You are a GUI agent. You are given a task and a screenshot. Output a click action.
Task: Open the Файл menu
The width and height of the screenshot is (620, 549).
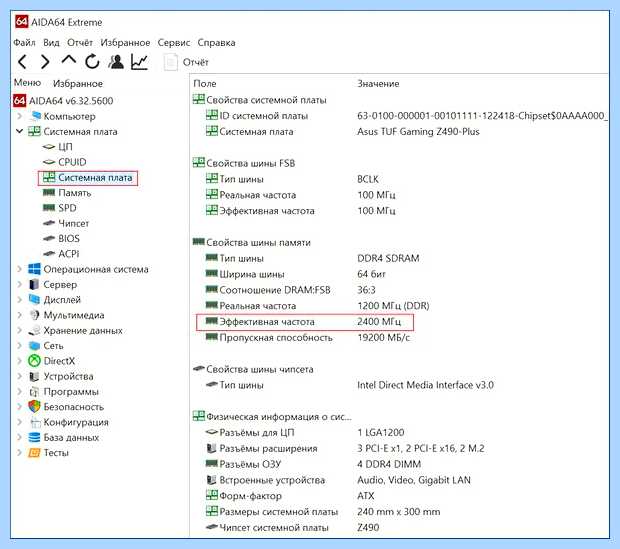coord(24,43)
